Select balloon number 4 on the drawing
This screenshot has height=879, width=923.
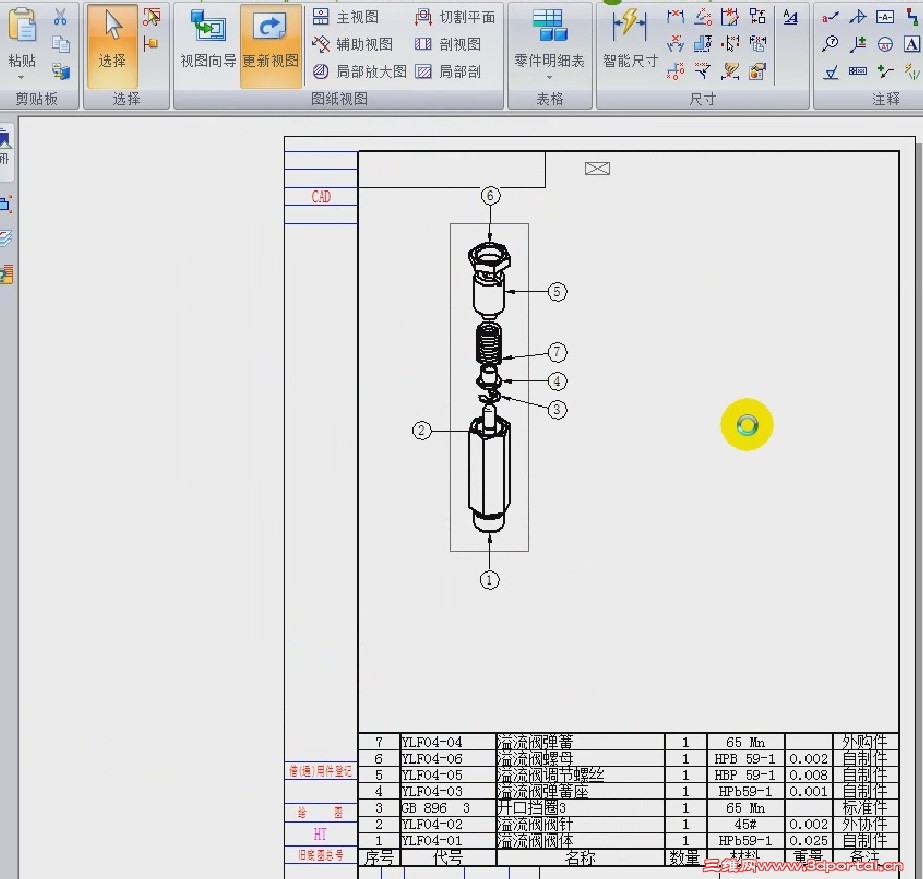click(557, 381)
